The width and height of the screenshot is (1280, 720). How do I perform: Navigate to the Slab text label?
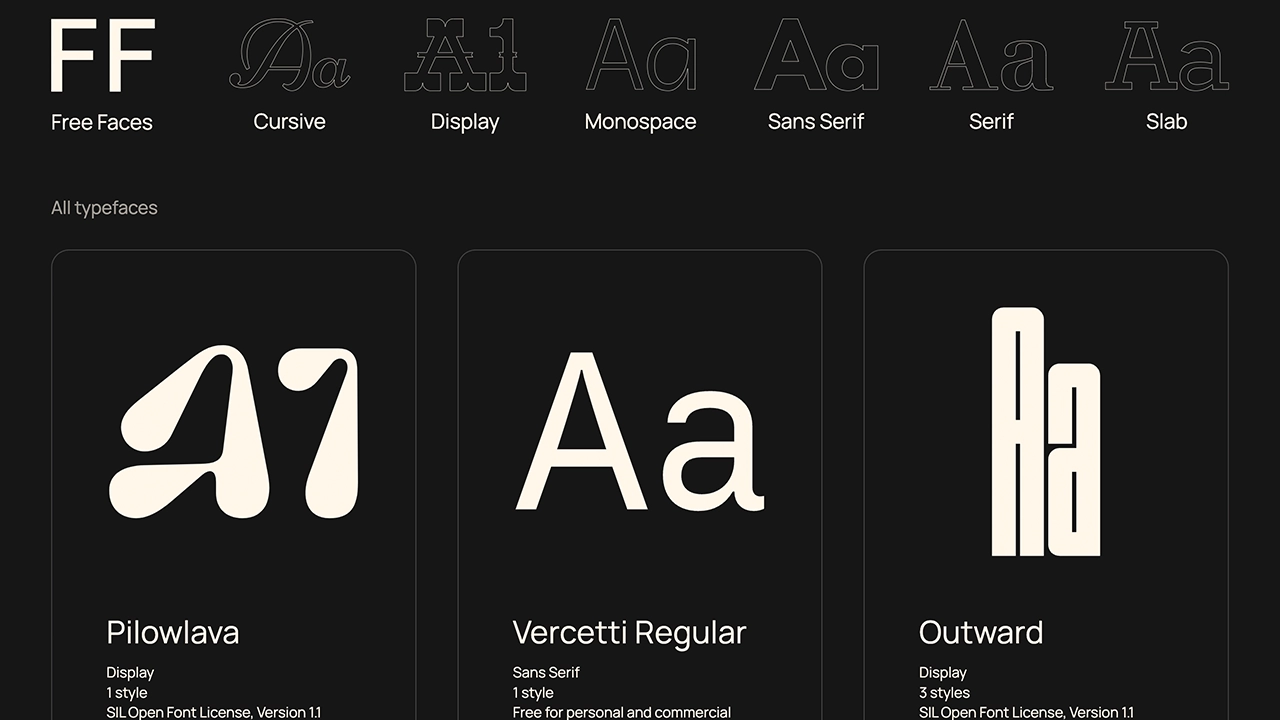[x=1166, y=122]
